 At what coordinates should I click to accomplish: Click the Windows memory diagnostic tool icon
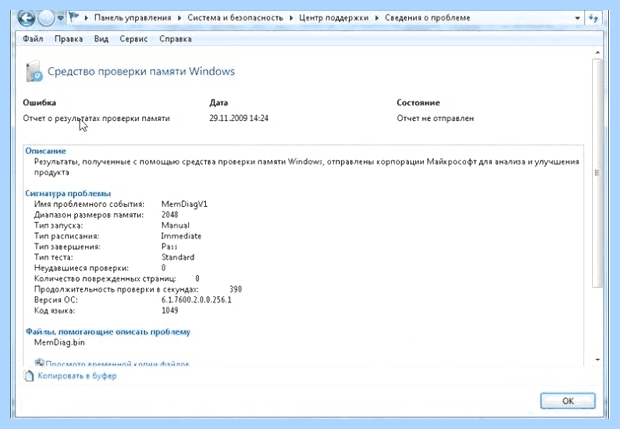34,71
